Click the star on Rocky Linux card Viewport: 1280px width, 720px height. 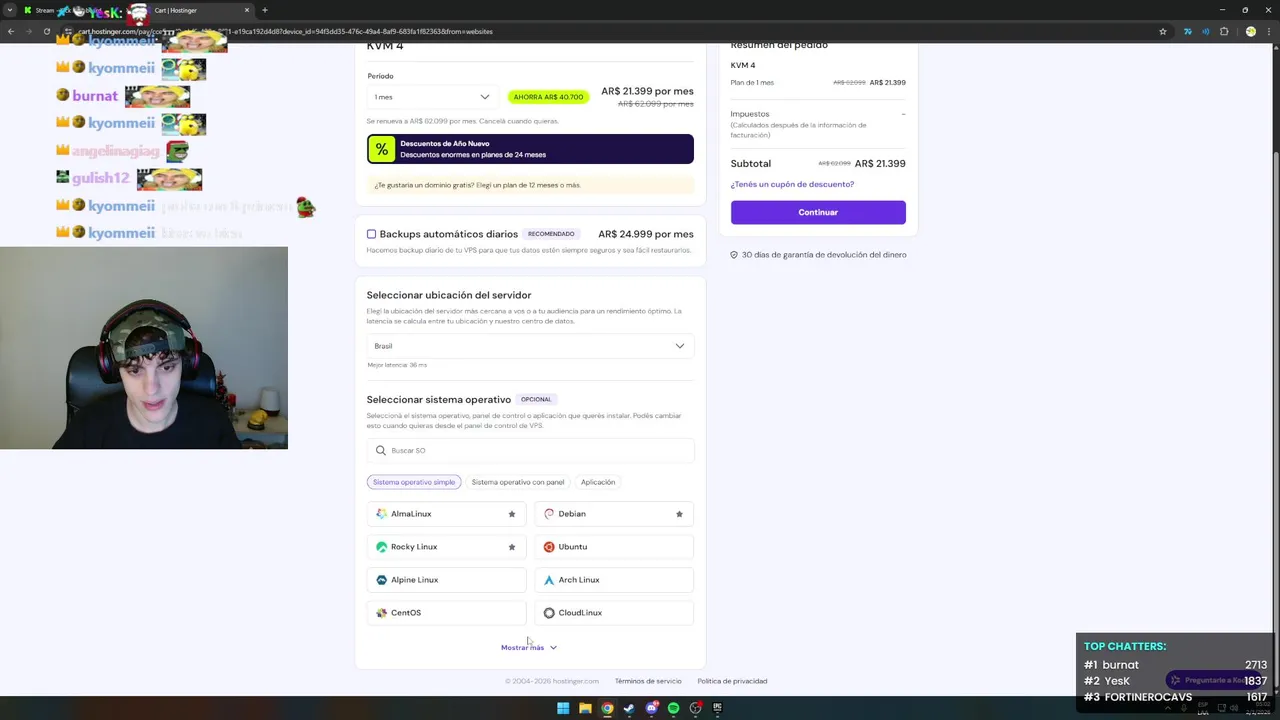[x=512, y=547]
